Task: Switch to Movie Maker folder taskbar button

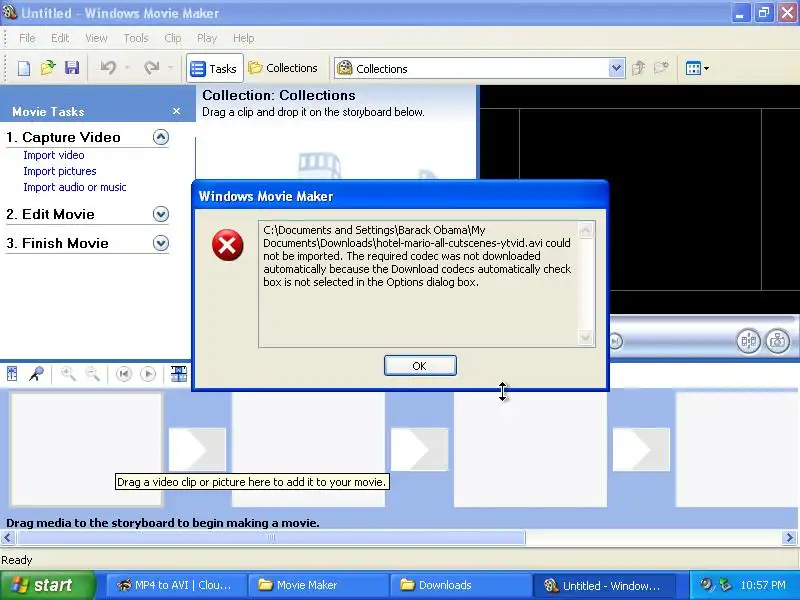Action: [x=318, y=585]
